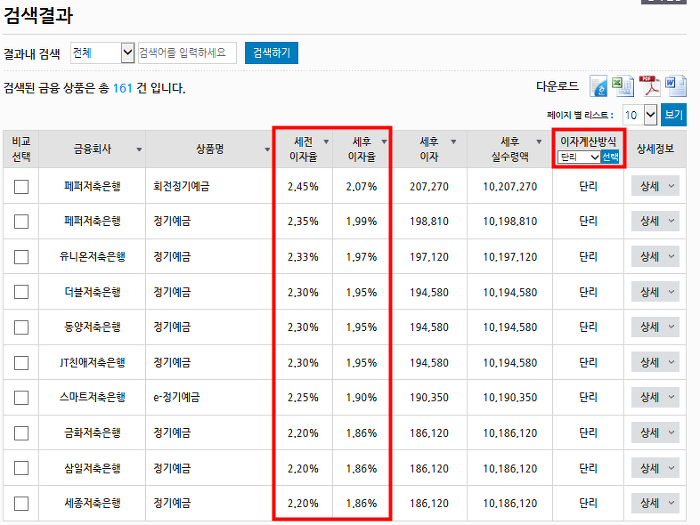Click the 동양저축은행 company name
This screenshot has width=700, height=525.
[92, 327]
